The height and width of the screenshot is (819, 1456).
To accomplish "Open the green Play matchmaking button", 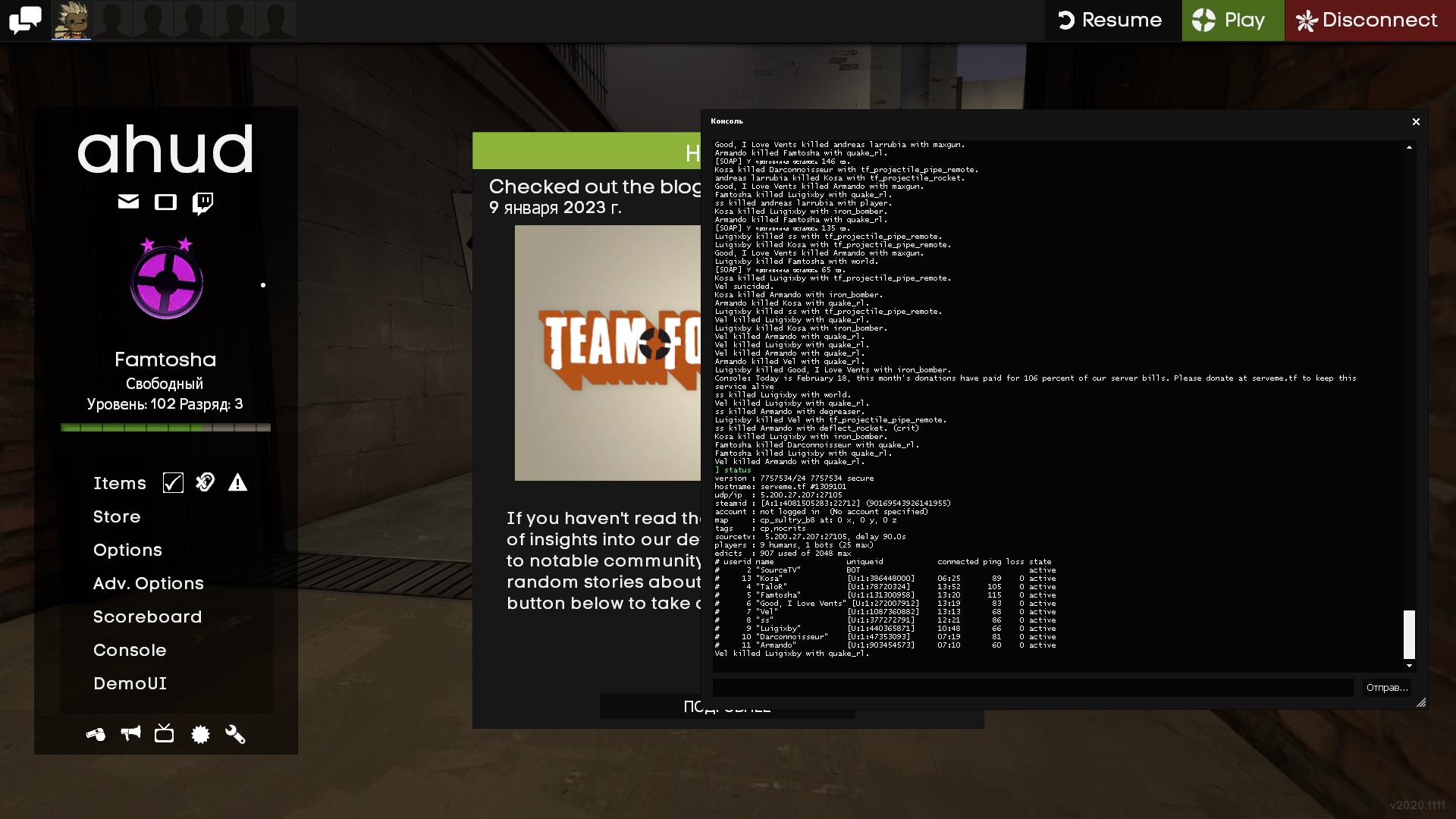I will pos(1232,20).
